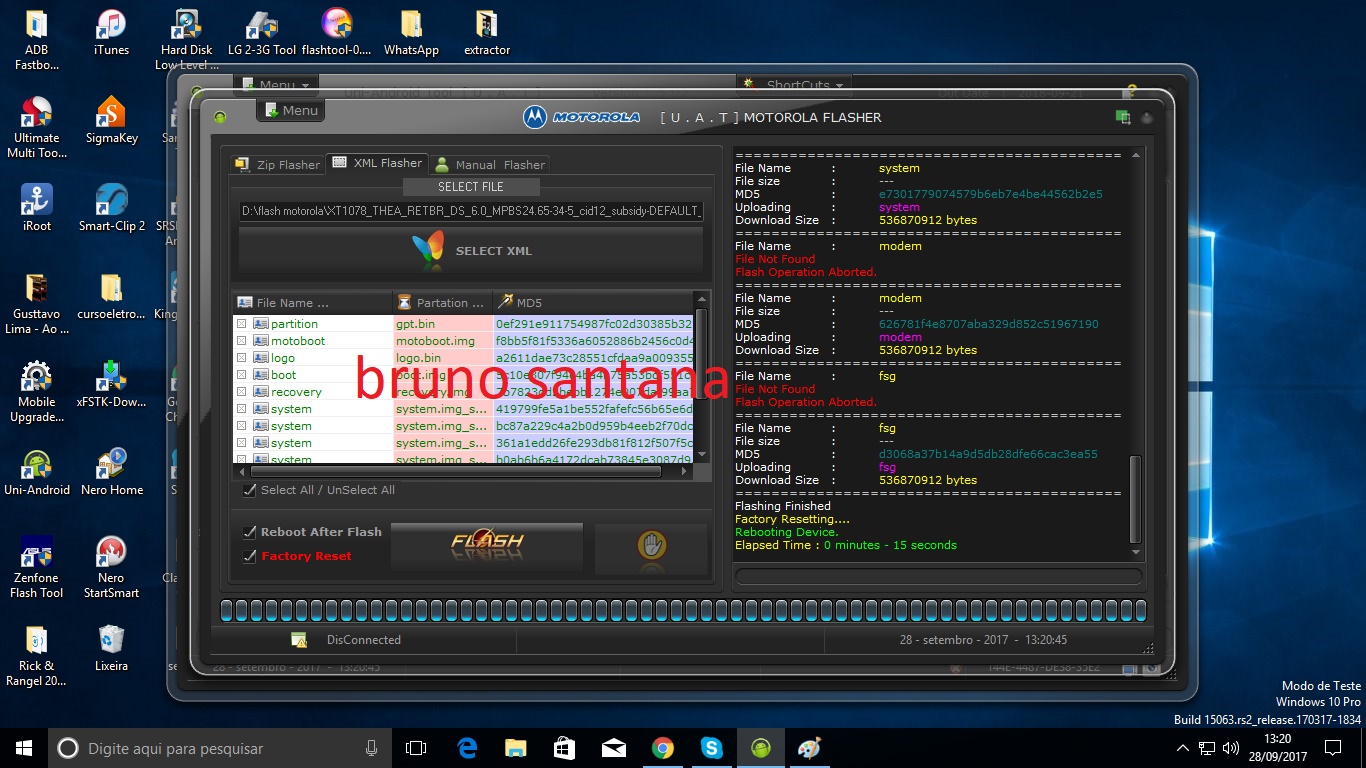Click the DisConnected status text
The height and width of the screenshot is (768, 1366).
[364, 640]
